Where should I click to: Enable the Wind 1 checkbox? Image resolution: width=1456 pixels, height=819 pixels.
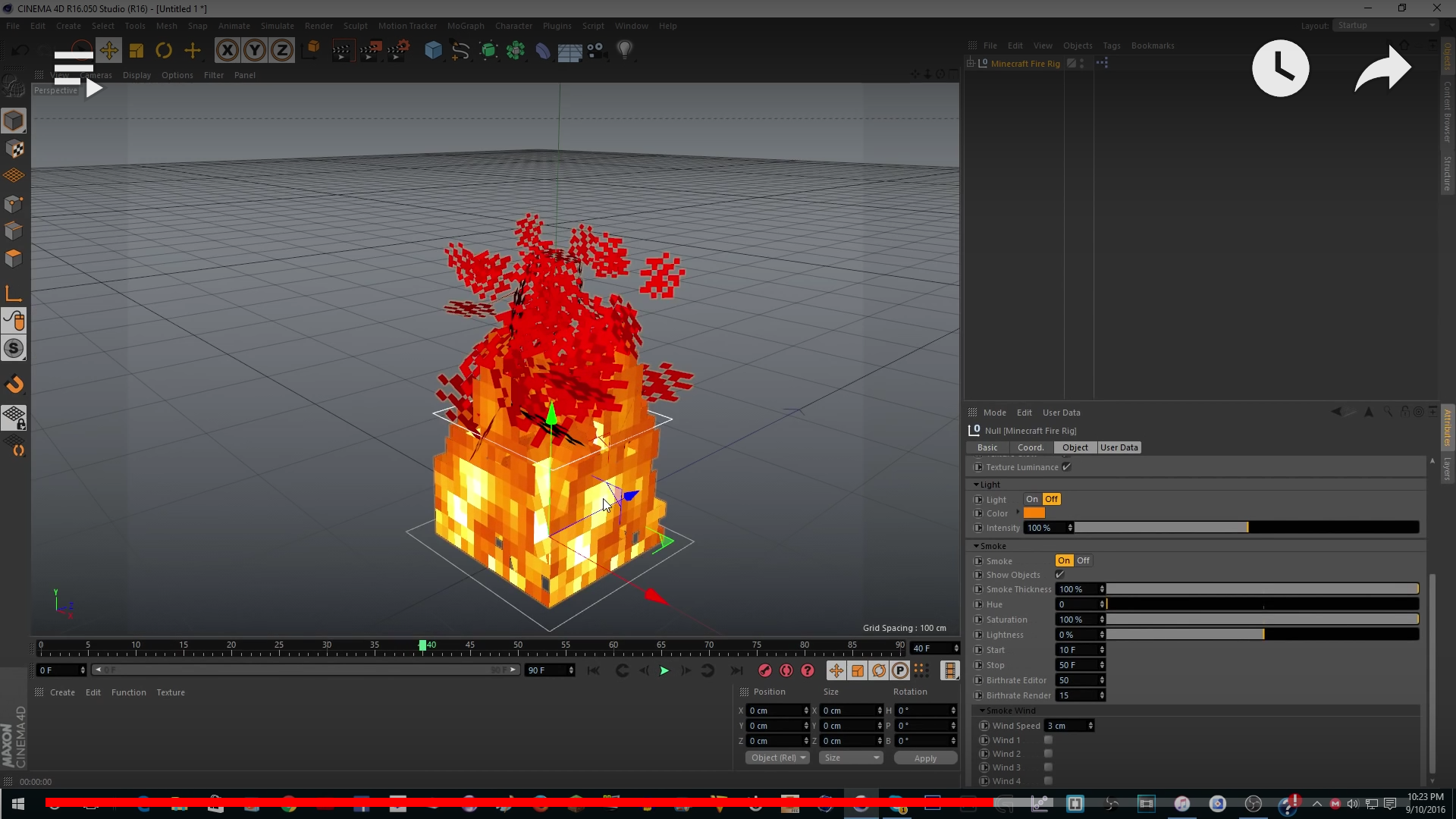(1048, 740)
